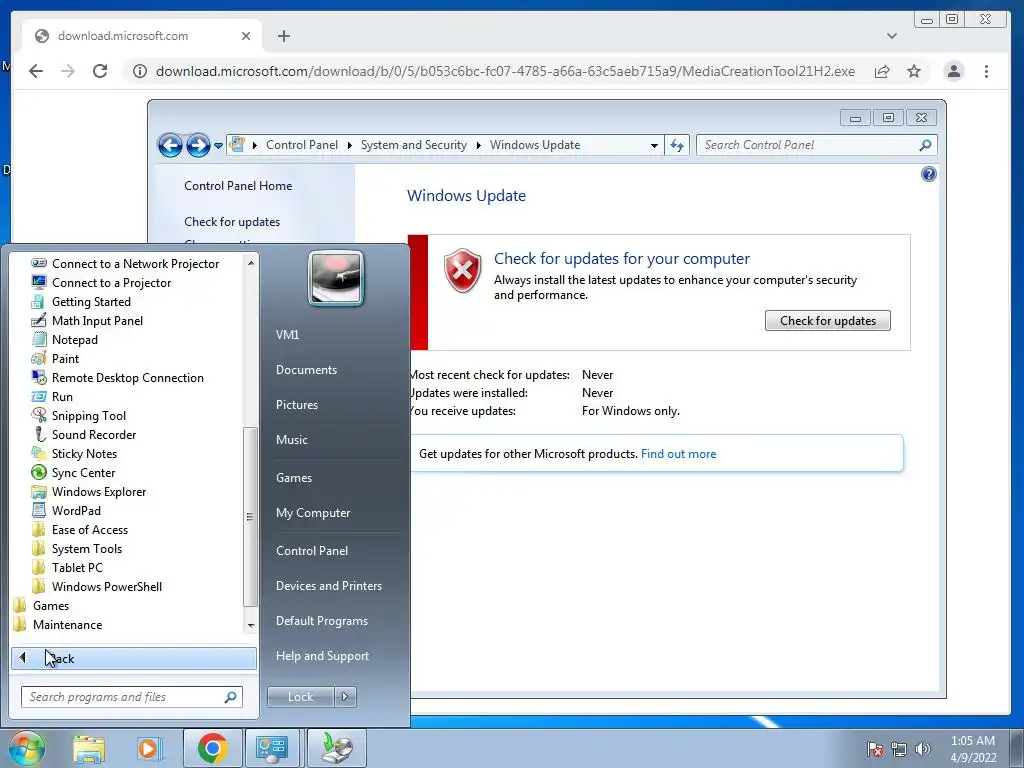Open Documents in Start menu right pane
Viewport: 1024px width, 768px height.
click(306, 370)
